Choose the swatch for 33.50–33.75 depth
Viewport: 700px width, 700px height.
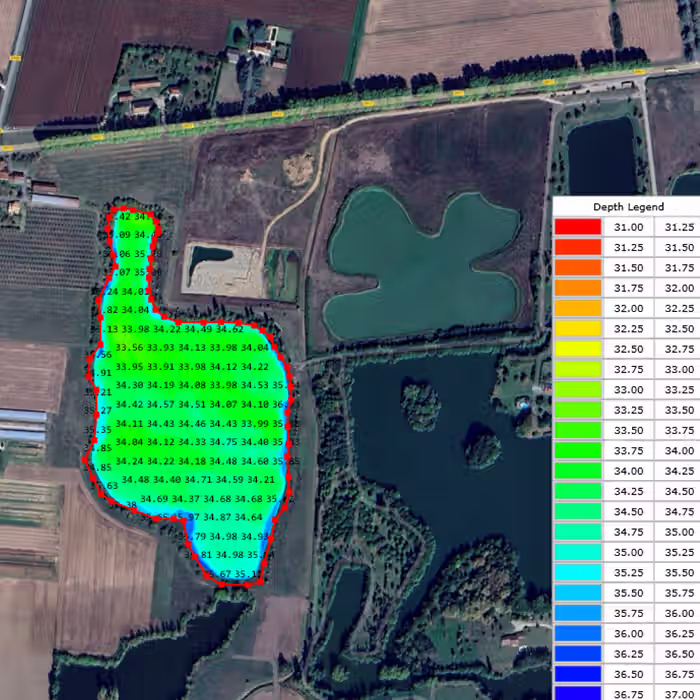tap(578, 430)
